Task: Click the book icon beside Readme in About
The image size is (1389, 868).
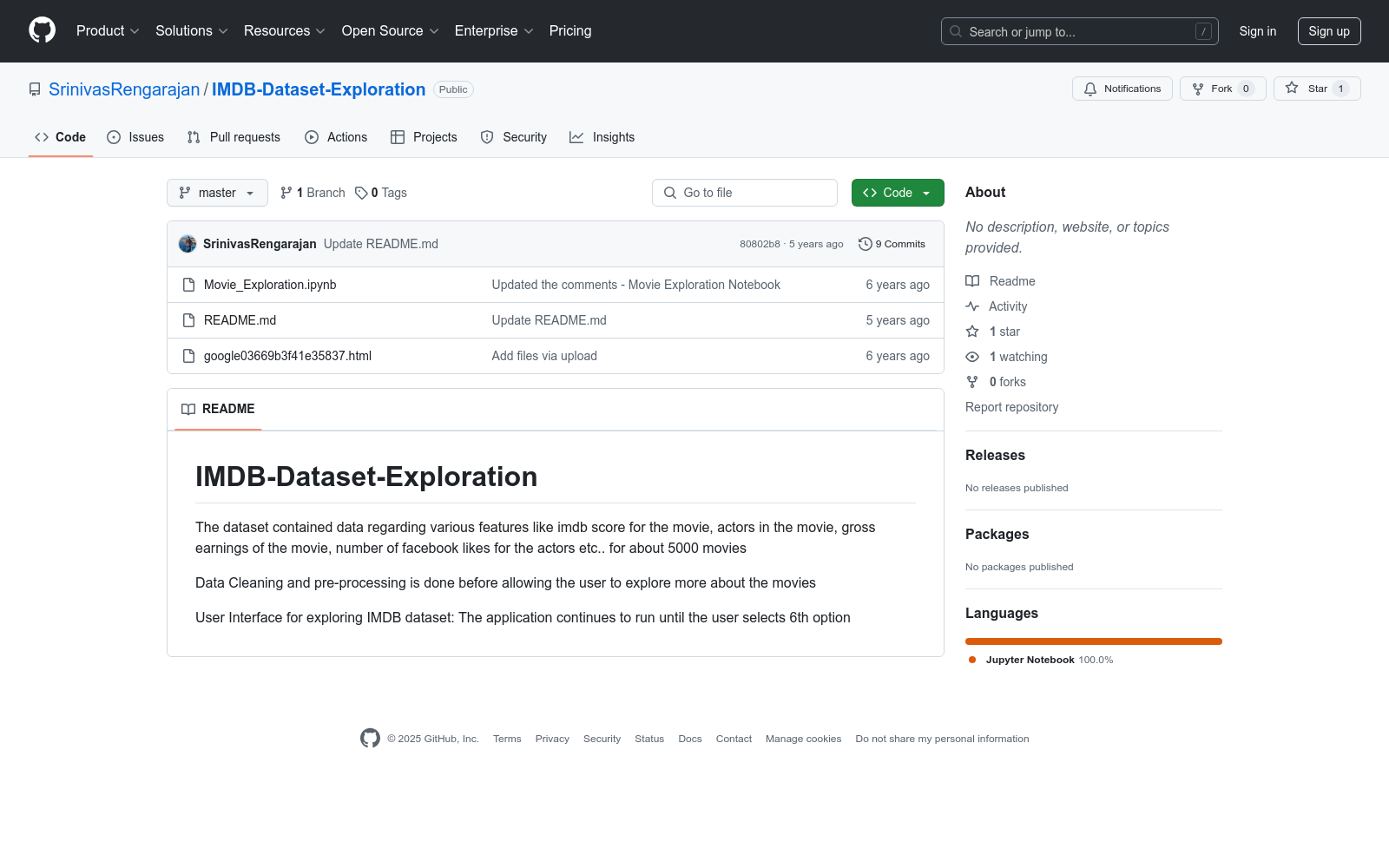Action: point(972,281)
